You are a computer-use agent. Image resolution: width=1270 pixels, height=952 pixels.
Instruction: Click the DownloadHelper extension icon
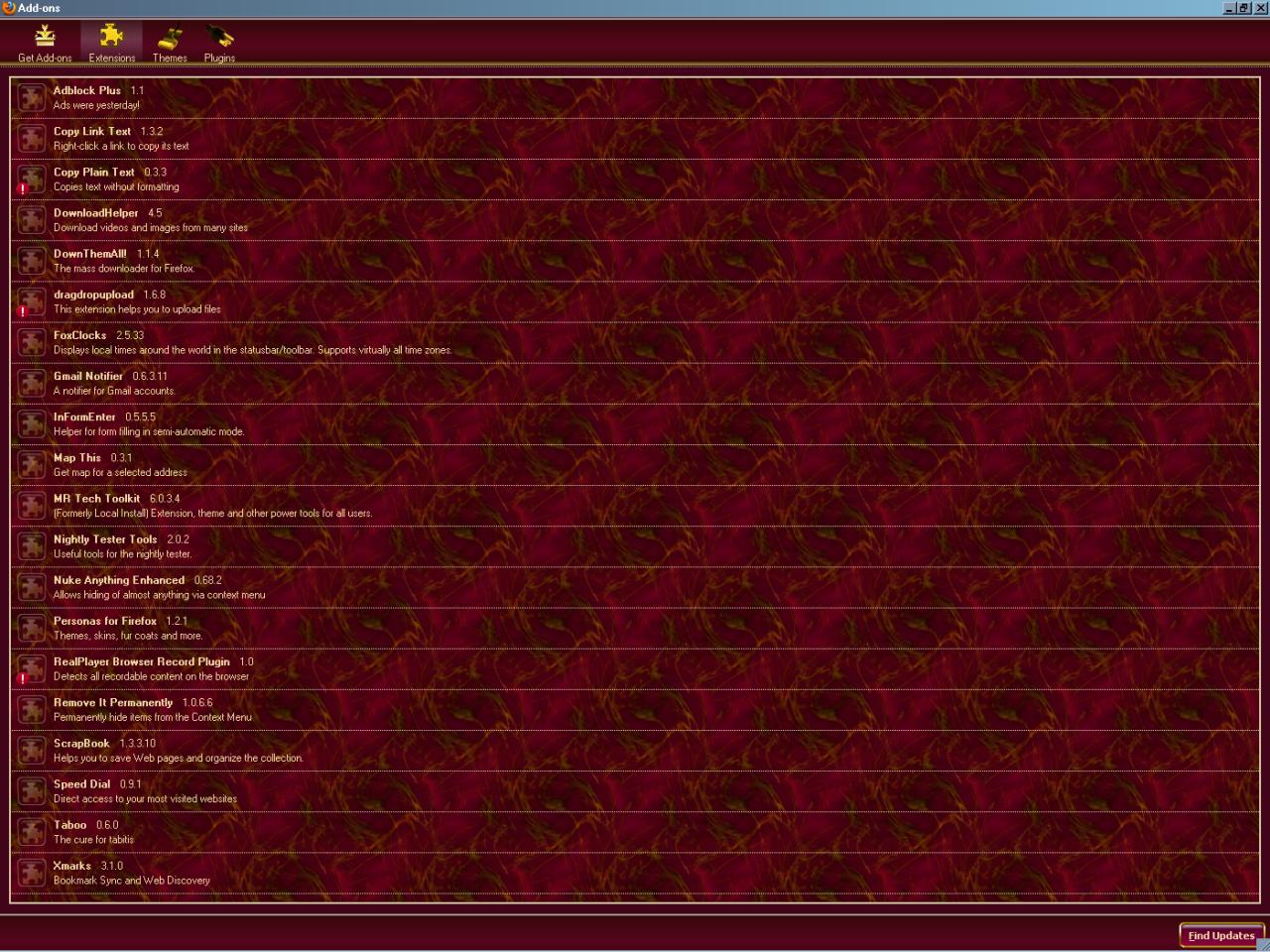pos(32,219)
